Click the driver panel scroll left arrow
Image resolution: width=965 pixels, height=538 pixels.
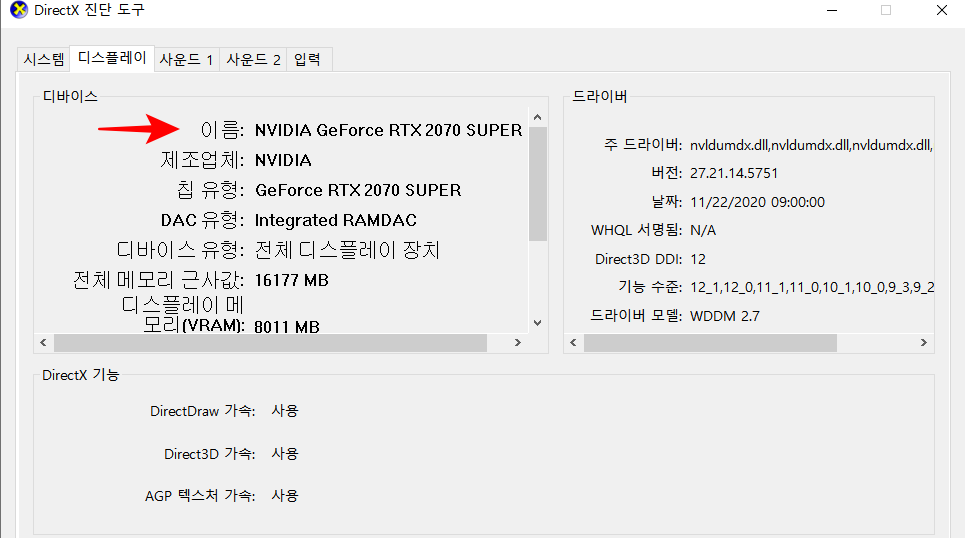pyautogui.click(x=573, y=343)
